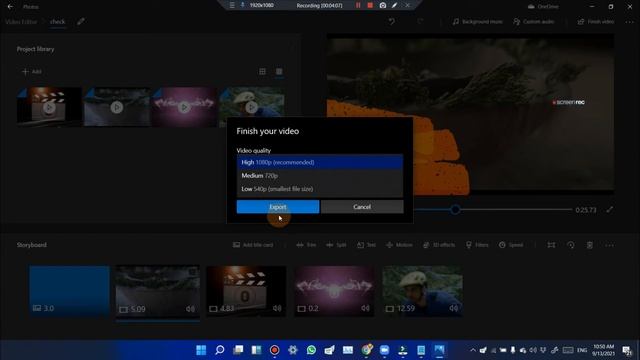Open taskbar Search
Image resolution: width=640 pixels, height=360 pixels.
tap(220, 350)
